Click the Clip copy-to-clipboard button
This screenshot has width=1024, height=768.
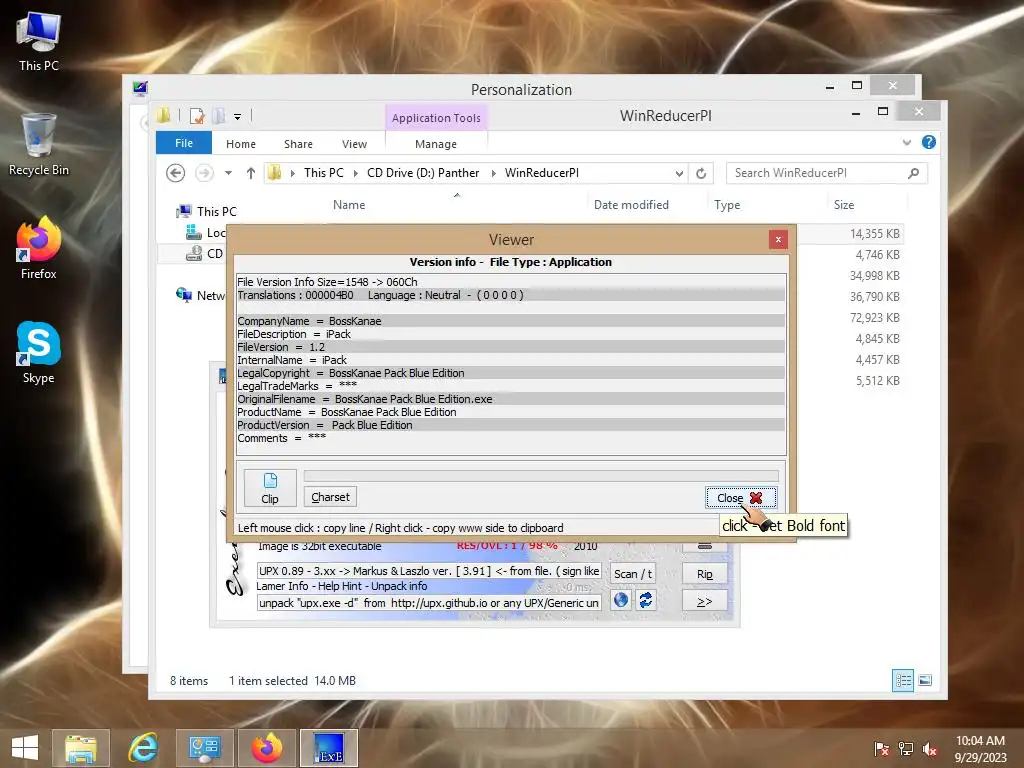270,488
